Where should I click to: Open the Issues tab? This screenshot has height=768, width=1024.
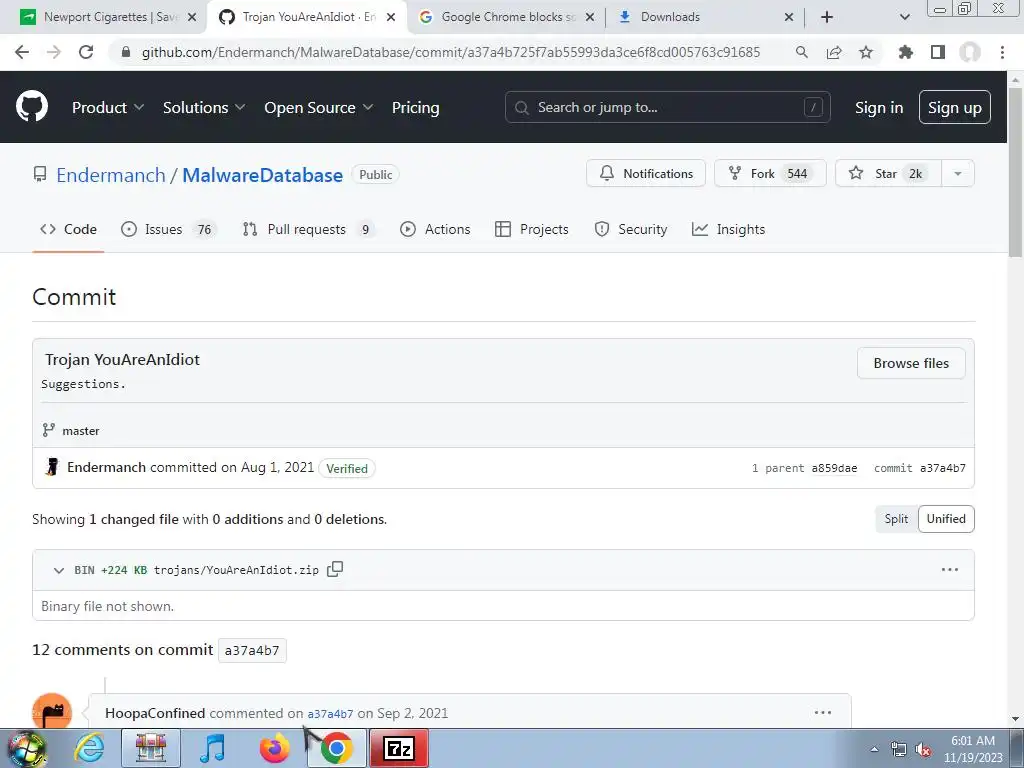(168, 229)
